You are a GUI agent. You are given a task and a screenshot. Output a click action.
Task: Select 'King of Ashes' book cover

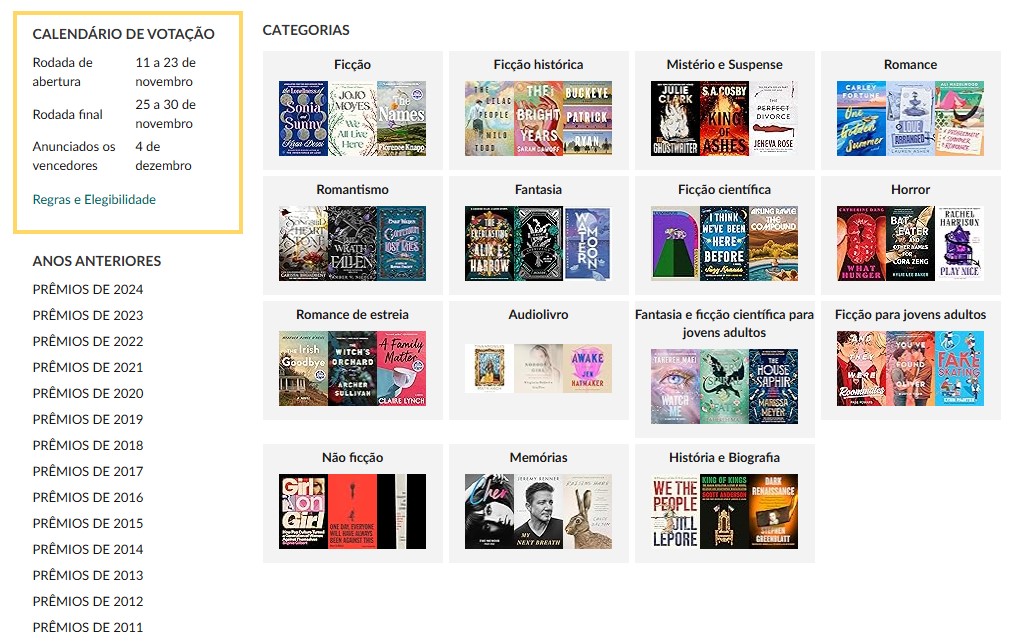(724, 118)
